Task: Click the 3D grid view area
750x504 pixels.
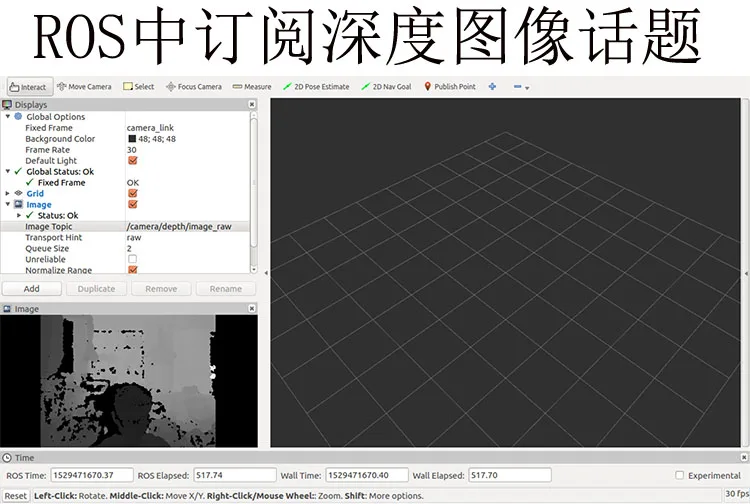Action: tap(505, 273)
